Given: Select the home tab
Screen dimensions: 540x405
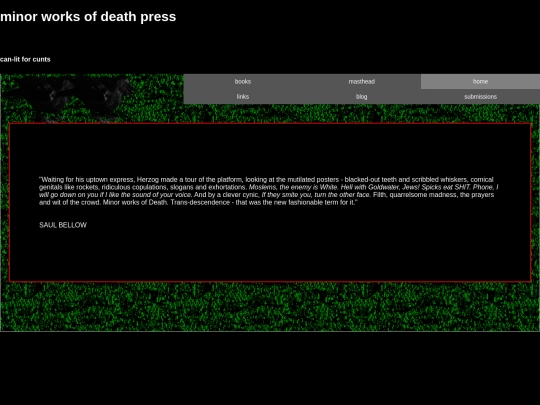Looking at the screenshot, I should [x=480, y=82].
